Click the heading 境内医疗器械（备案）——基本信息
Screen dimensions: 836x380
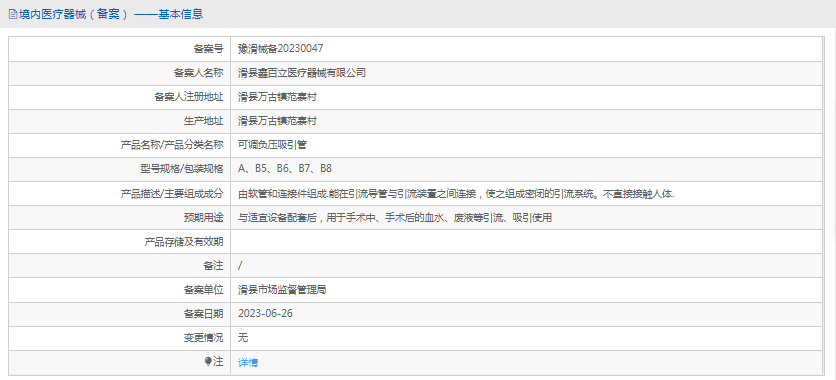click(111, 14)
